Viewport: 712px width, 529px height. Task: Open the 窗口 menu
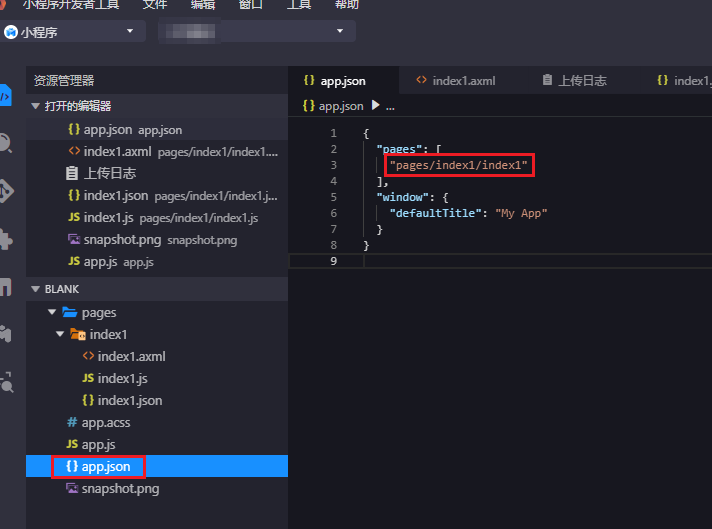(251, 5)
